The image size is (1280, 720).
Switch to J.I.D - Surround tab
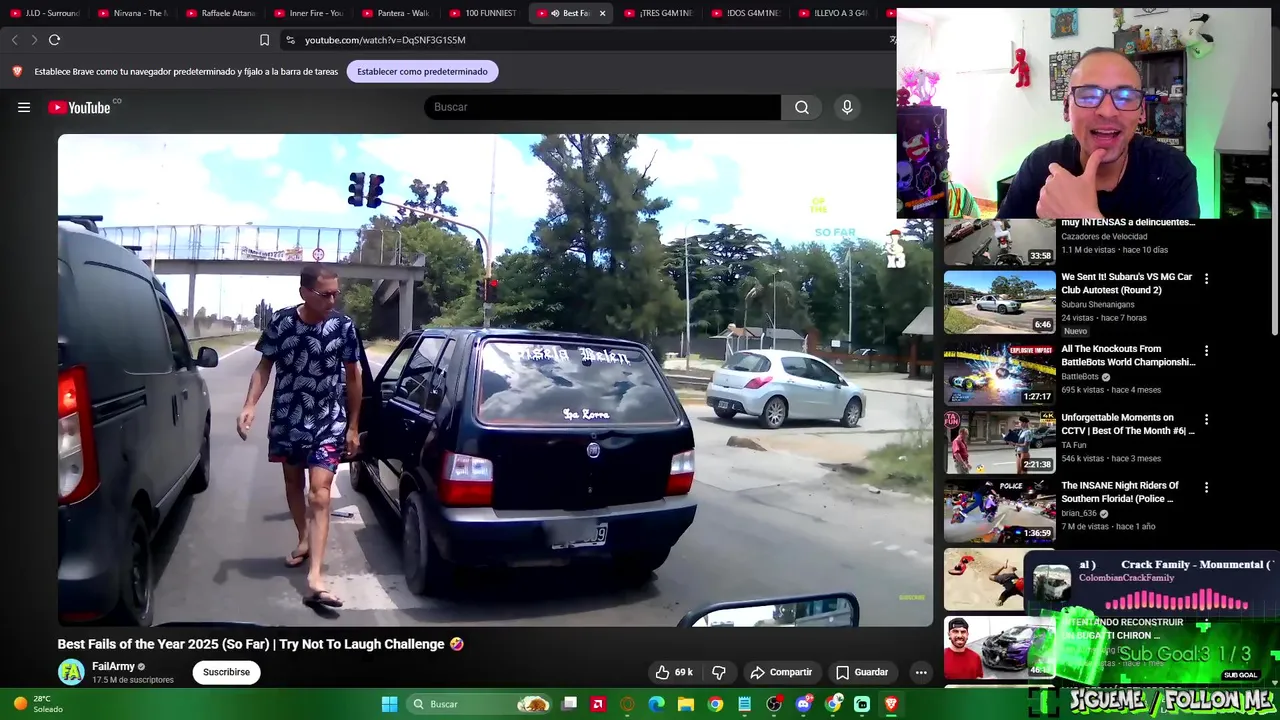(x=45, y=13)
